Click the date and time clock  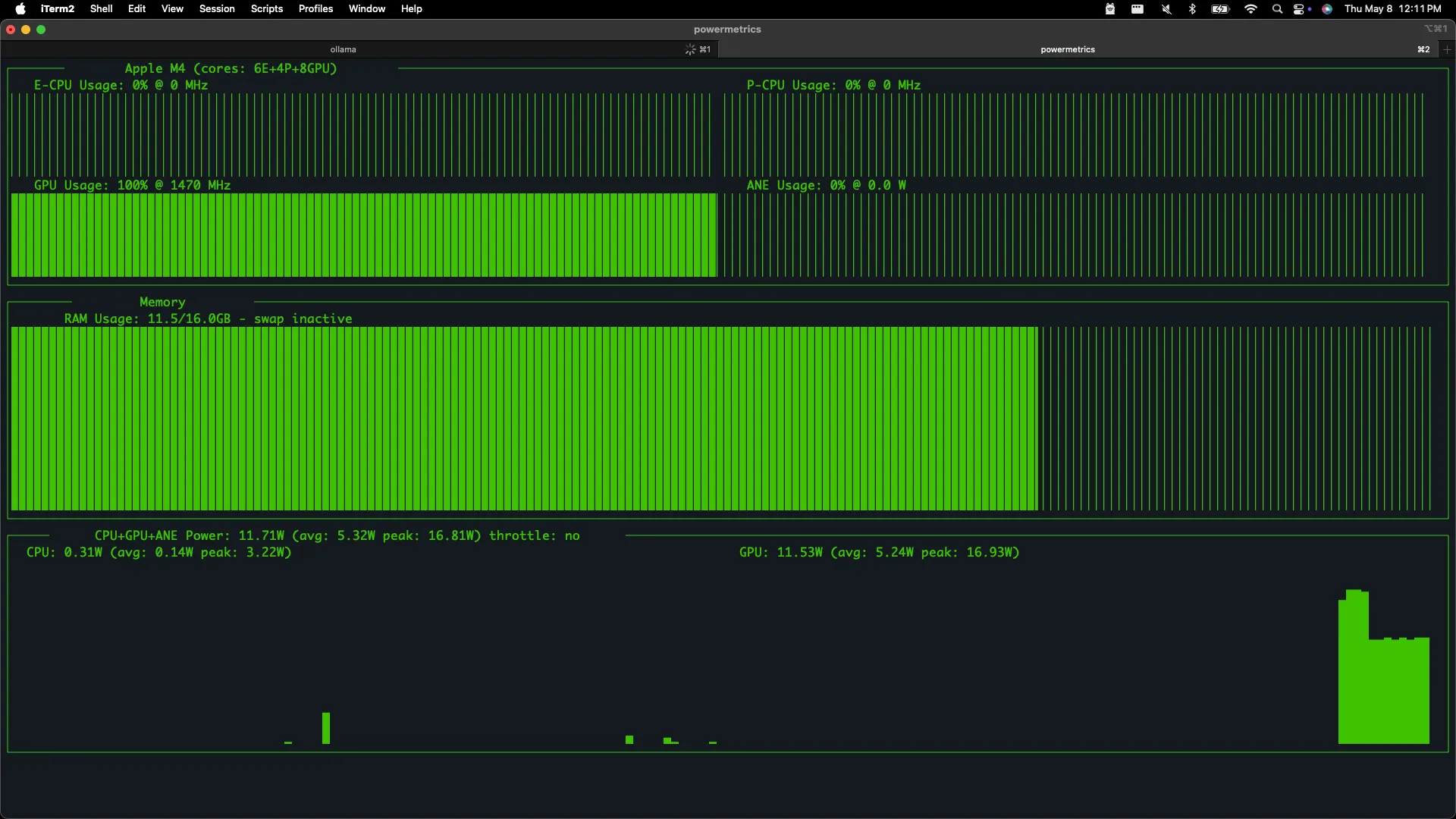pyautogui.click(x=1393, y=9)
